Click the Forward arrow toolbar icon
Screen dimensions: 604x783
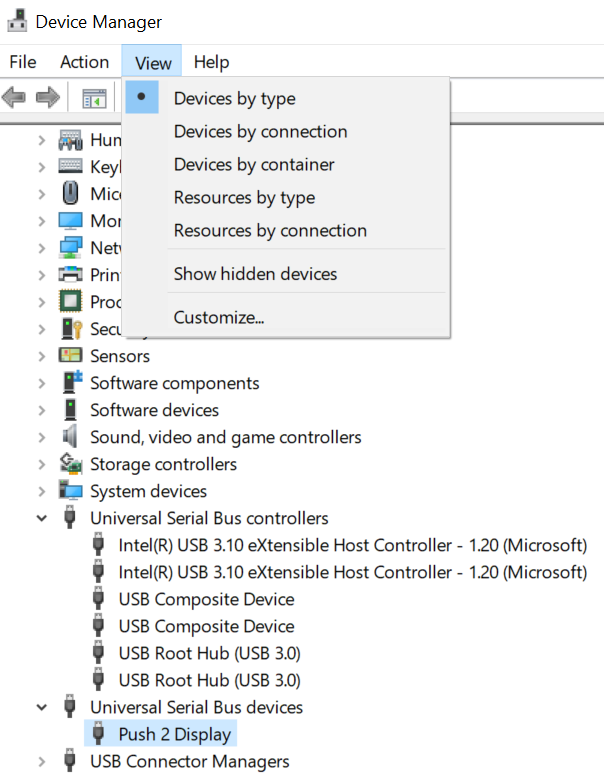coord(47,98)
